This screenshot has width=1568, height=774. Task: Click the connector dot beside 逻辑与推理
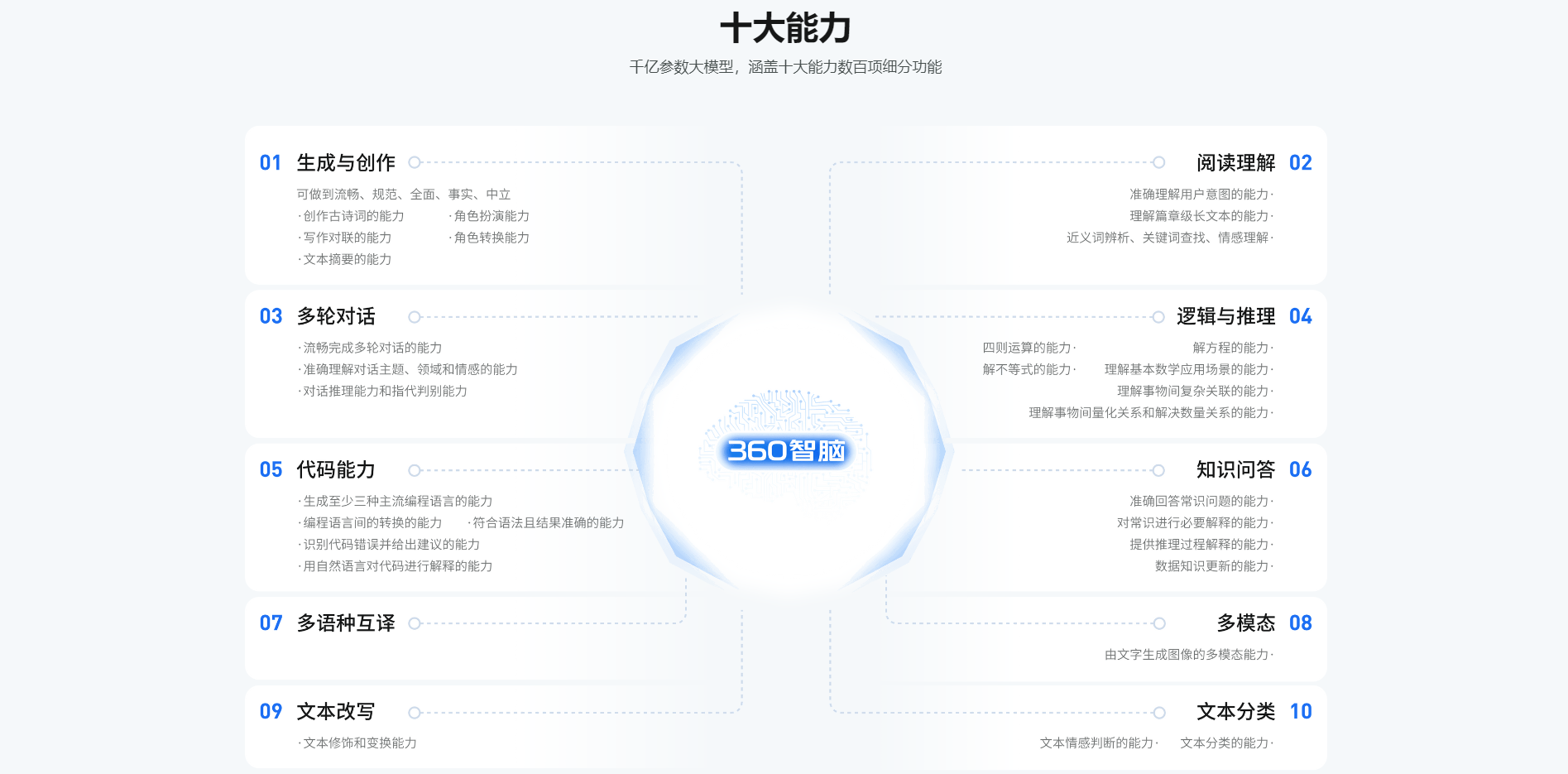point(1158,316)
